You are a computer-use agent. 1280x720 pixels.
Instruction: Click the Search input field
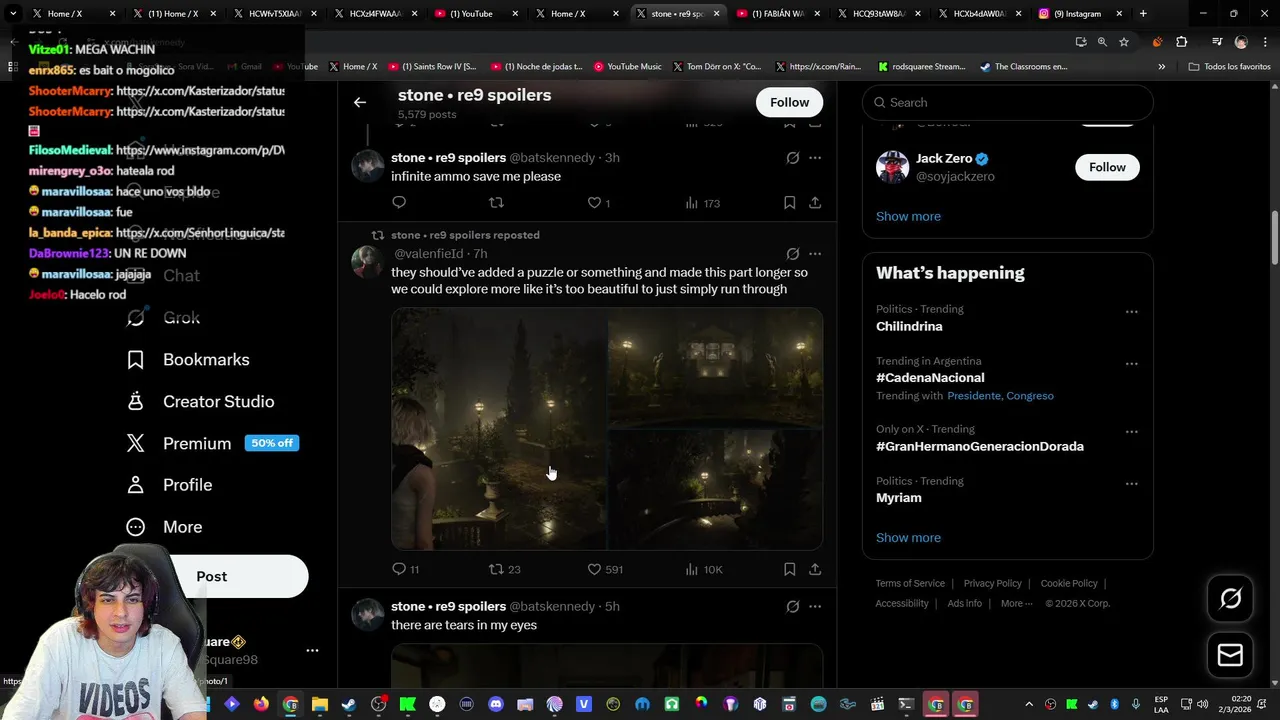click(x=1008, y=102)
